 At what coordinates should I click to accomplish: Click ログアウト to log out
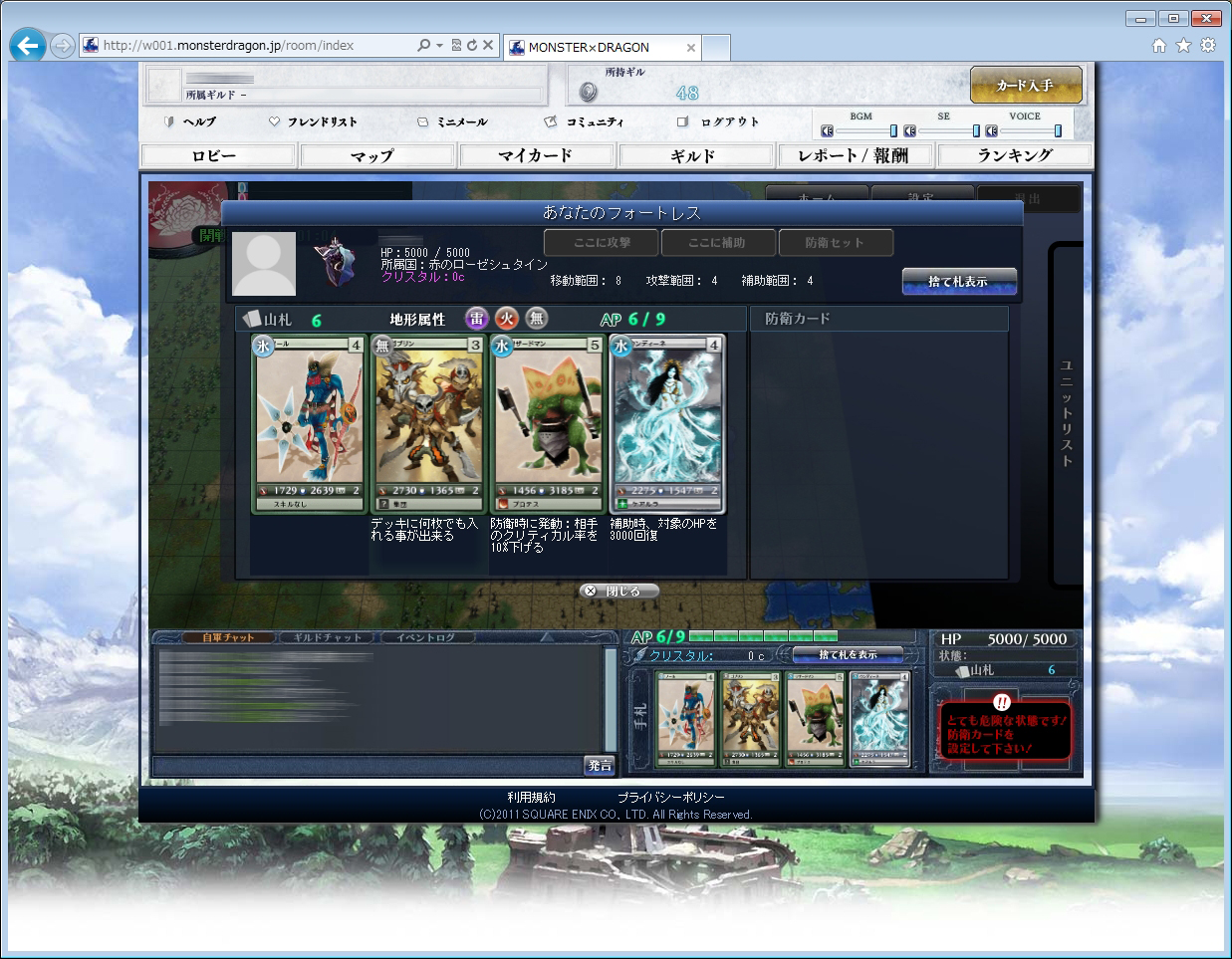[718, 121]
